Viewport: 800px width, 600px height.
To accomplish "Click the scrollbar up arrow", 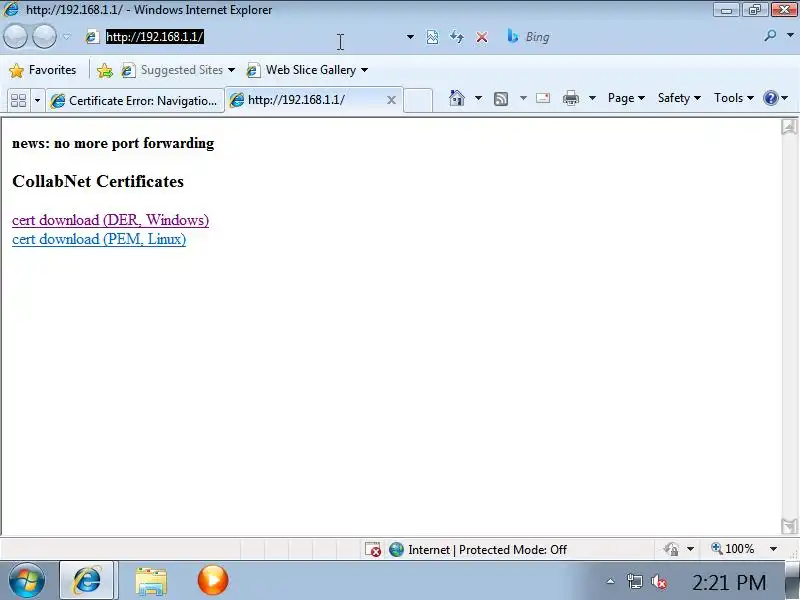I will pyautogui.click(x=789, y=127).
